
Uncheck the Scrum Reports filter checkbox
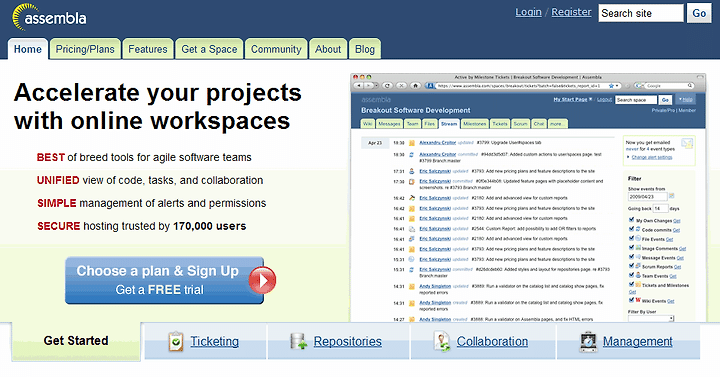point(631,265)
